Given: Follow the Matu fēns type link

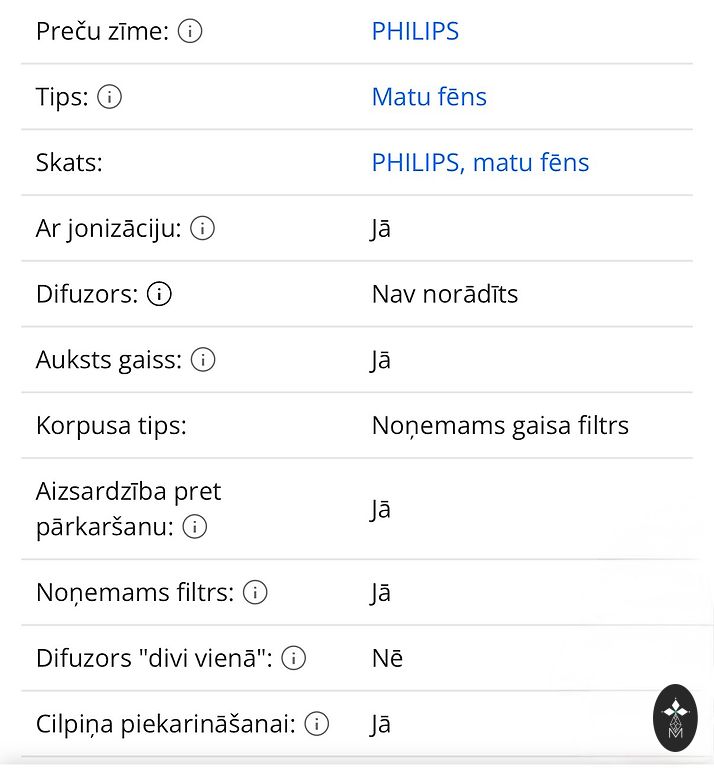Looking at the screenshot, I should click(x=429, y=97).
